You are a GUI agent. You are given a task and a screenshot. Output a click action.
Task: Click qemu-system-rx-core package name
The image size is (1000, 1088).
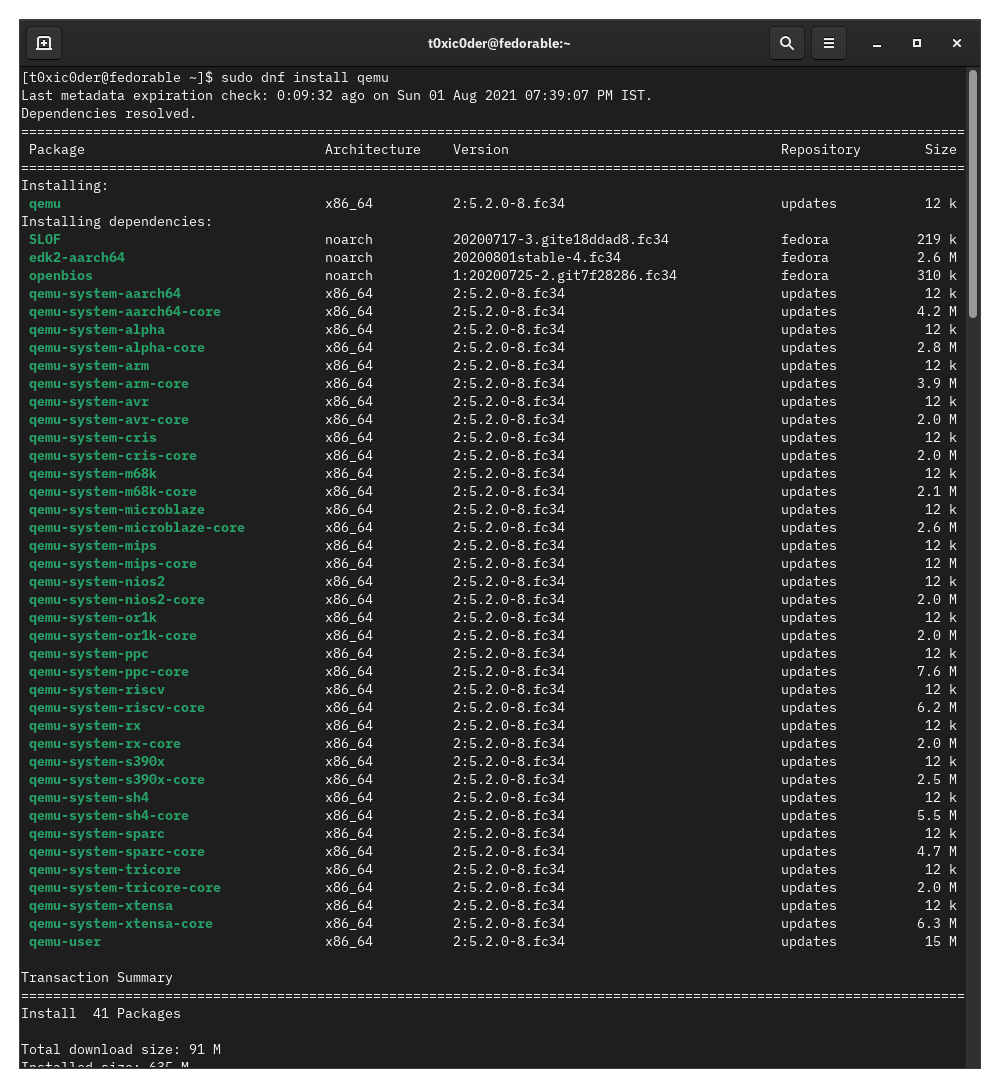(104, 744)
